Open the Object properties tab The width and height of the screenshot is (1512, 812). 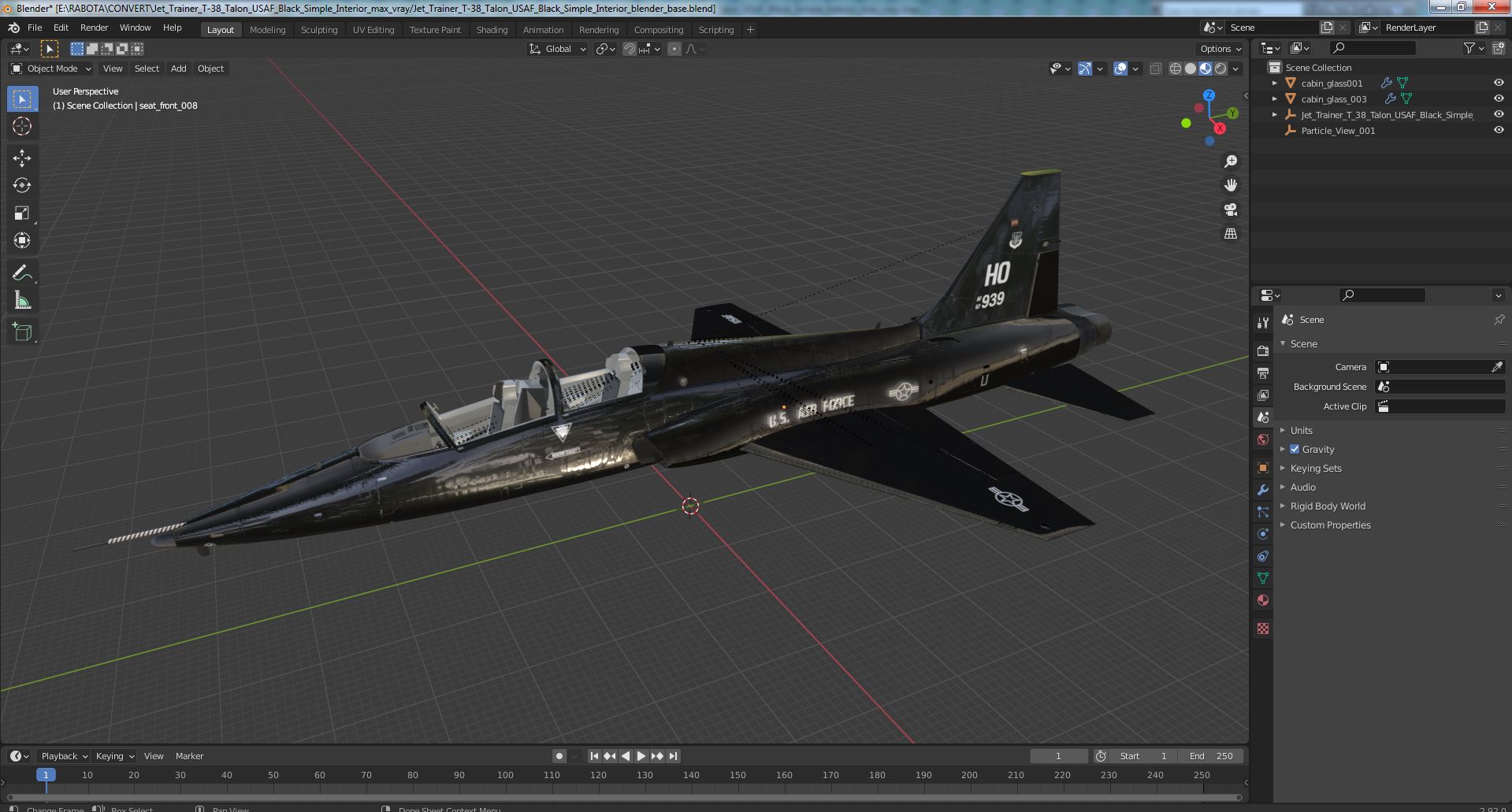click(x=1263, y=468)
